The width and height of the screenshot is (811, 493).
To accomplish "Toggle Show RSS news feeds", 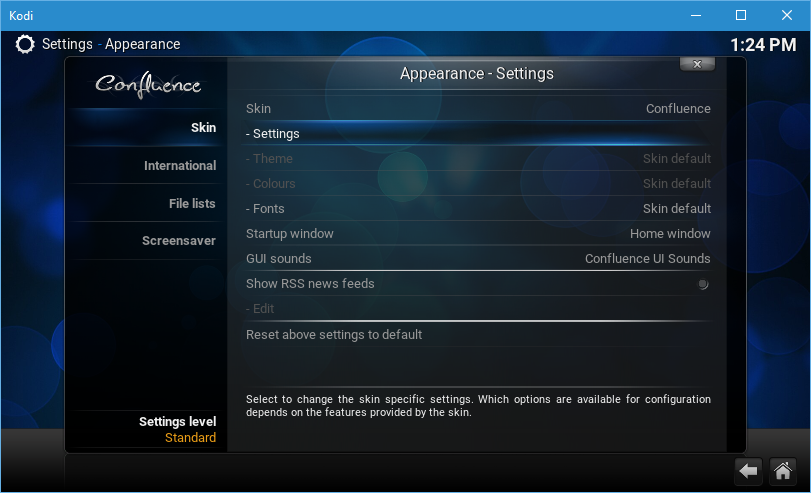I will click(x=703, y=284).
